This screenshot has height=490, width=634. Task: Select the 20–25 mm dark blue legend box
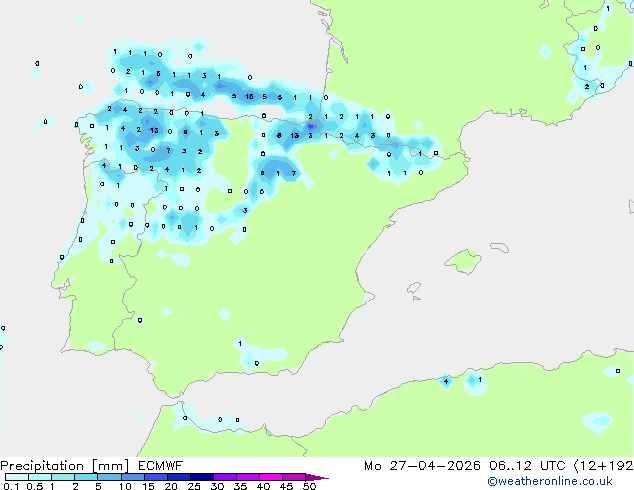[178, 477]
